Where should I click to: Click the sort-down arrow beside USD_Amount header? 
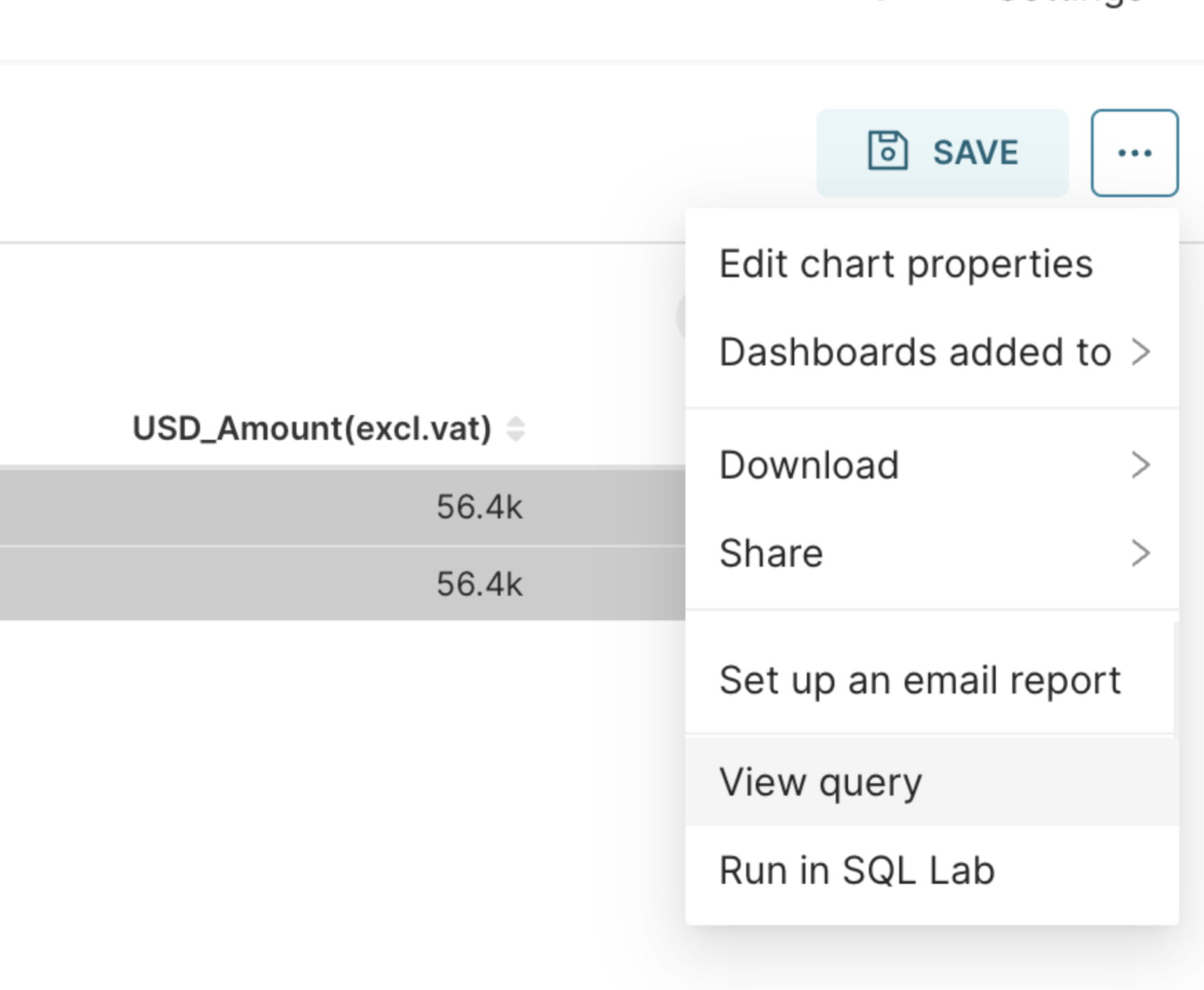516,436
